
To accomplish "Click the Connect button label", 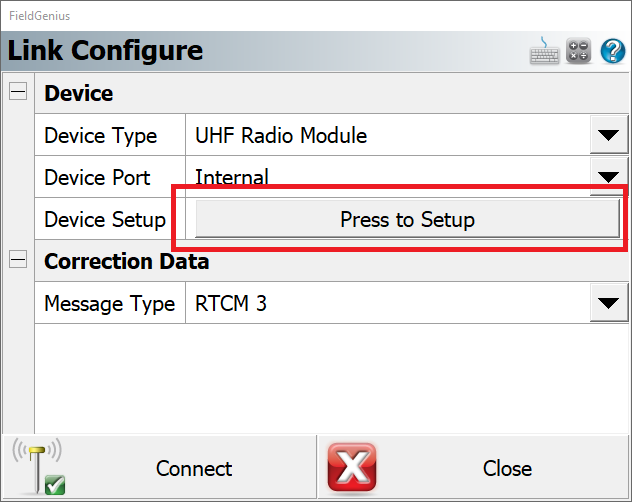I will pyautogui.click(x=194, y=469).
